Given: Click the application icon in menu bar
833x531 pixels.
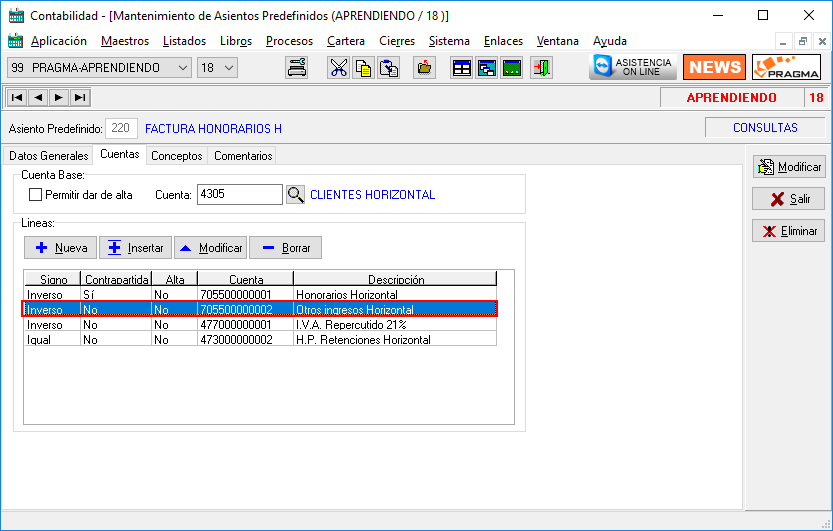Looking at the screenshot, I should point(15,41).
